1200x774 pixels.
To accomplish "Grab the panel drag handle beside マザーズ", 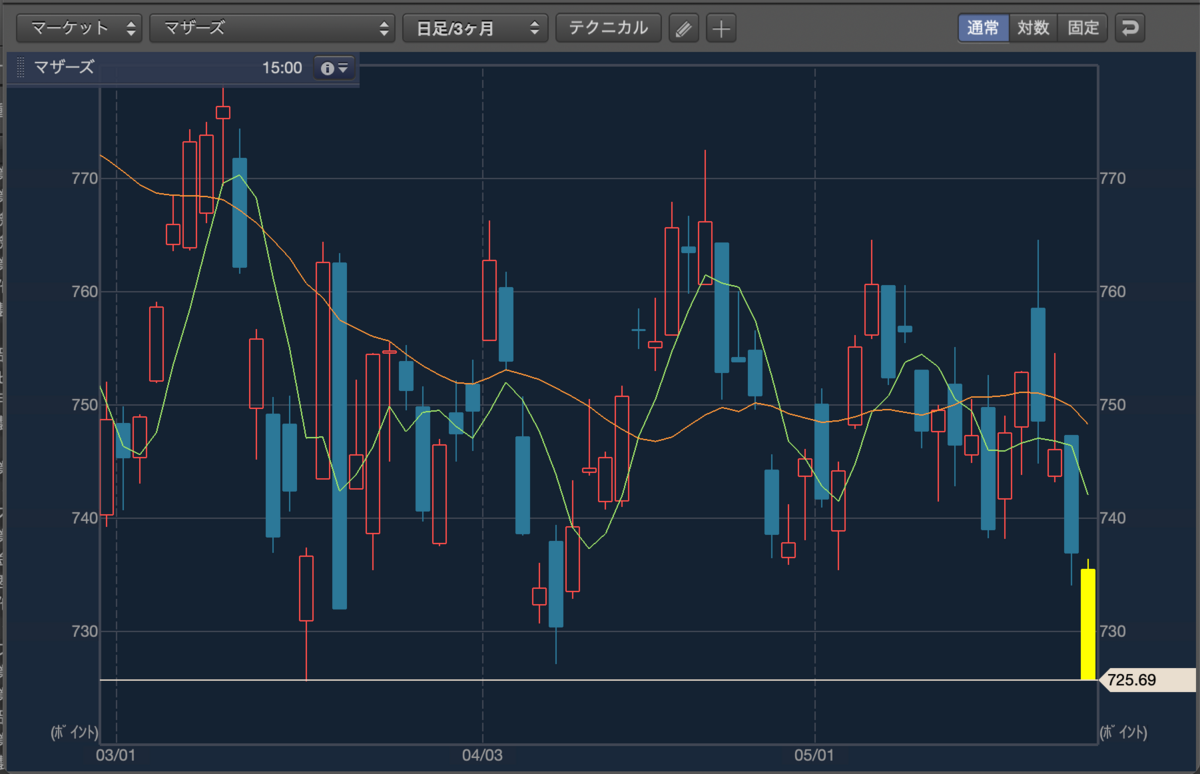I will click(x=21, y=68).
